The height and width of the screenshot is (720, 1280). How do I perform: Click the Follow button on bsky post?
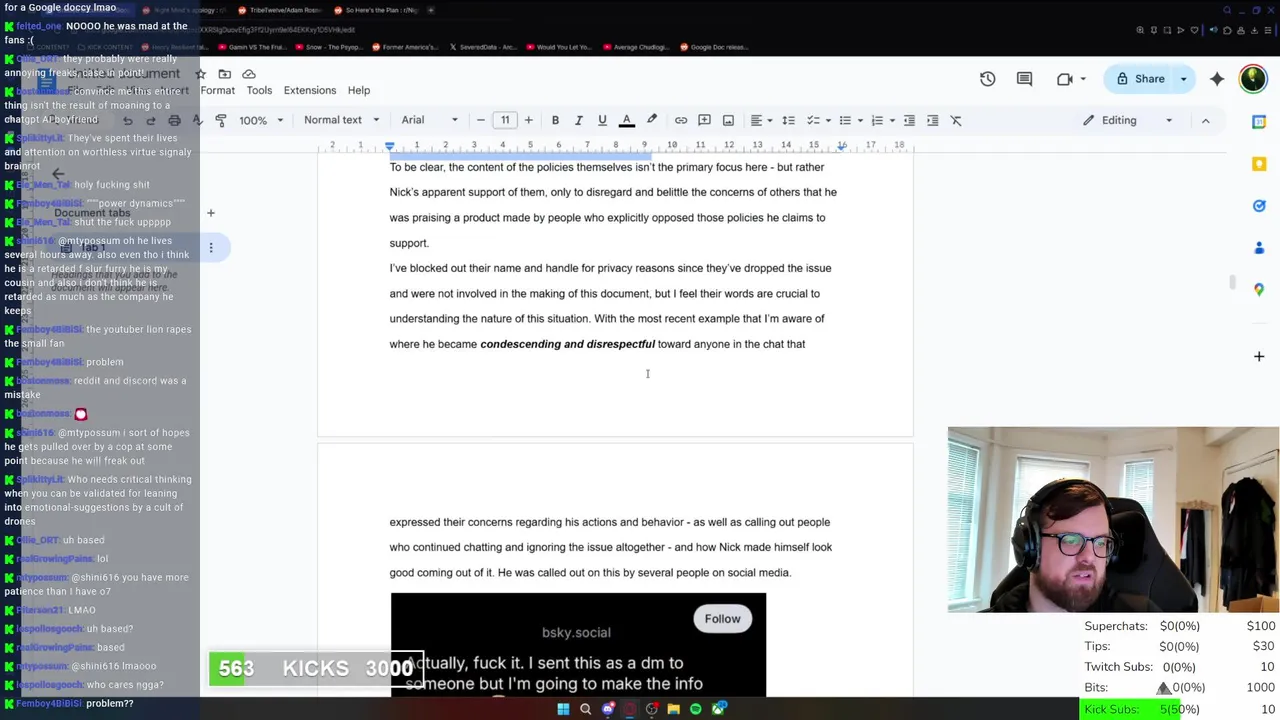coord(722,619)
